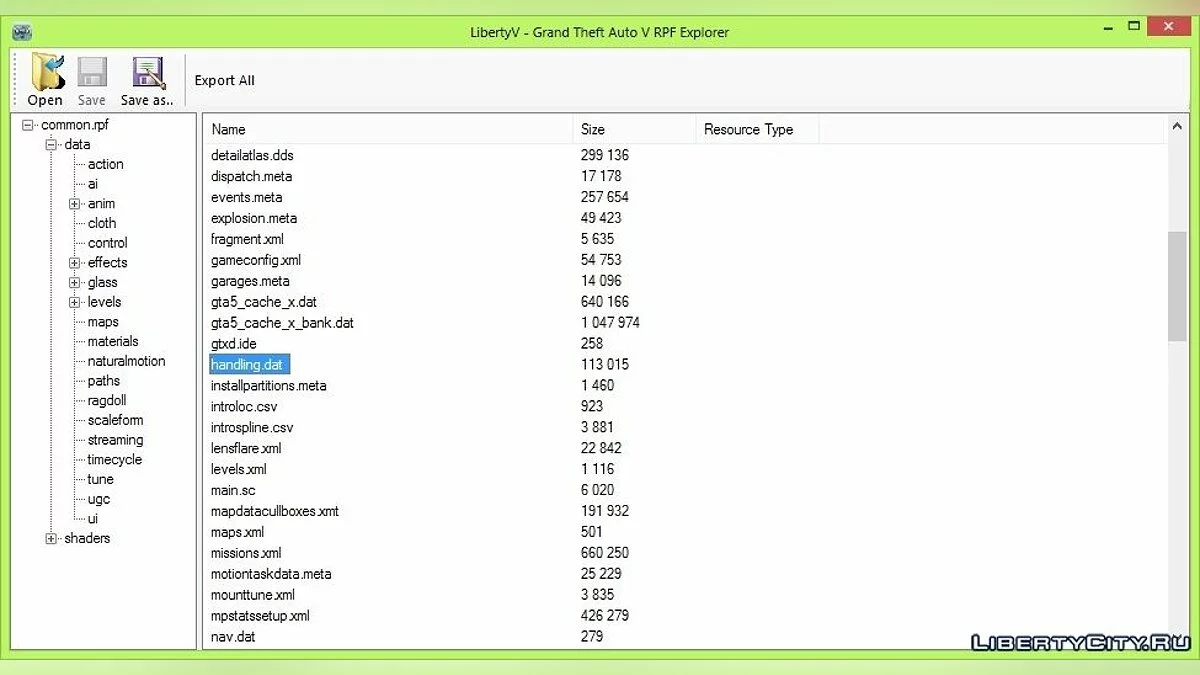The height and width of the screenshot is (675, 1200).
Task: Sort files by Name column header
Action: point(229,129)
